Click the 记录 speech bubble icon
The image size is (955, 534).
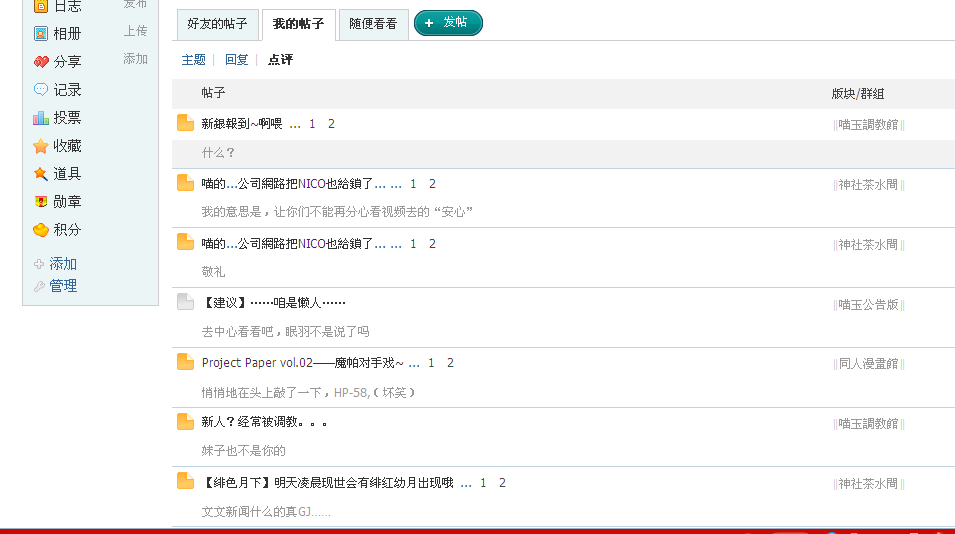point(41,90)
